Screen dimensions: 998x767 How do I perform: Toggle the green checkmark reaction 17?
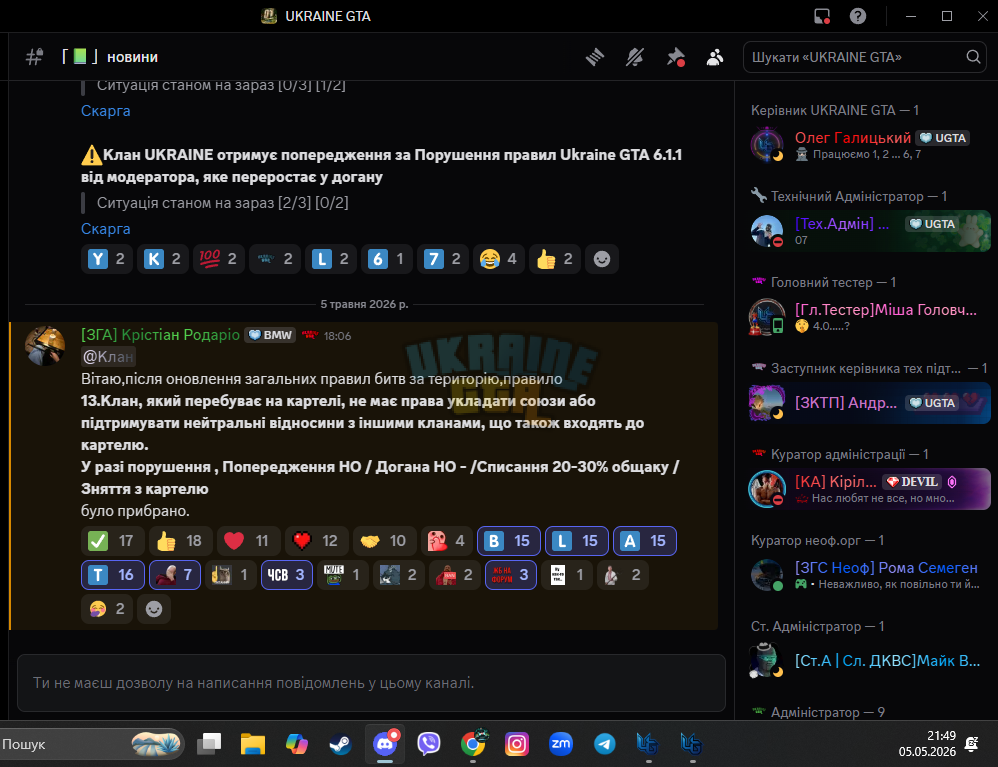point(112,541)
